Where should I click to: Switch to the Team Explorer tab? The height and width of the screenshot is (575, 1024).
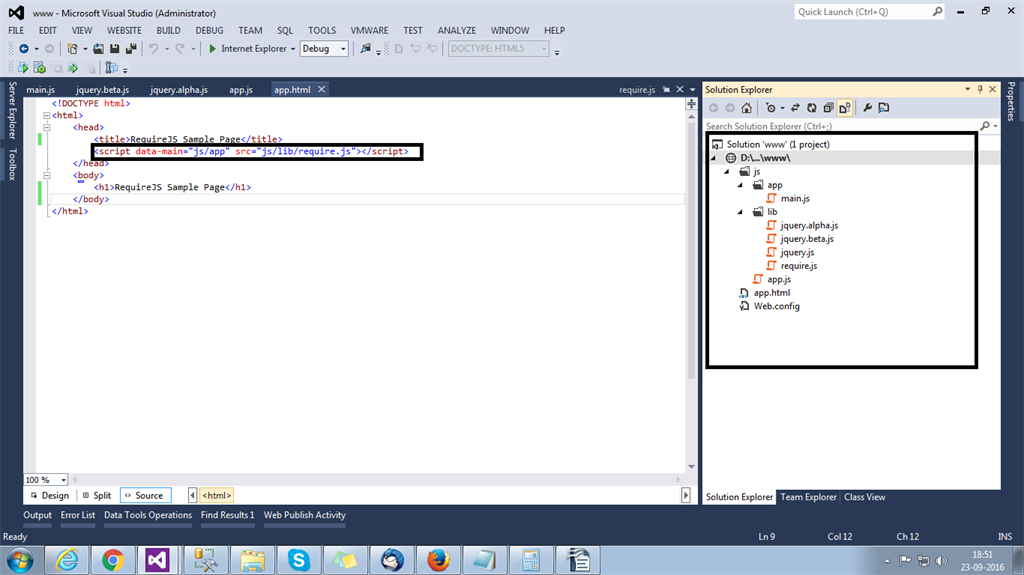coord(808,497)
